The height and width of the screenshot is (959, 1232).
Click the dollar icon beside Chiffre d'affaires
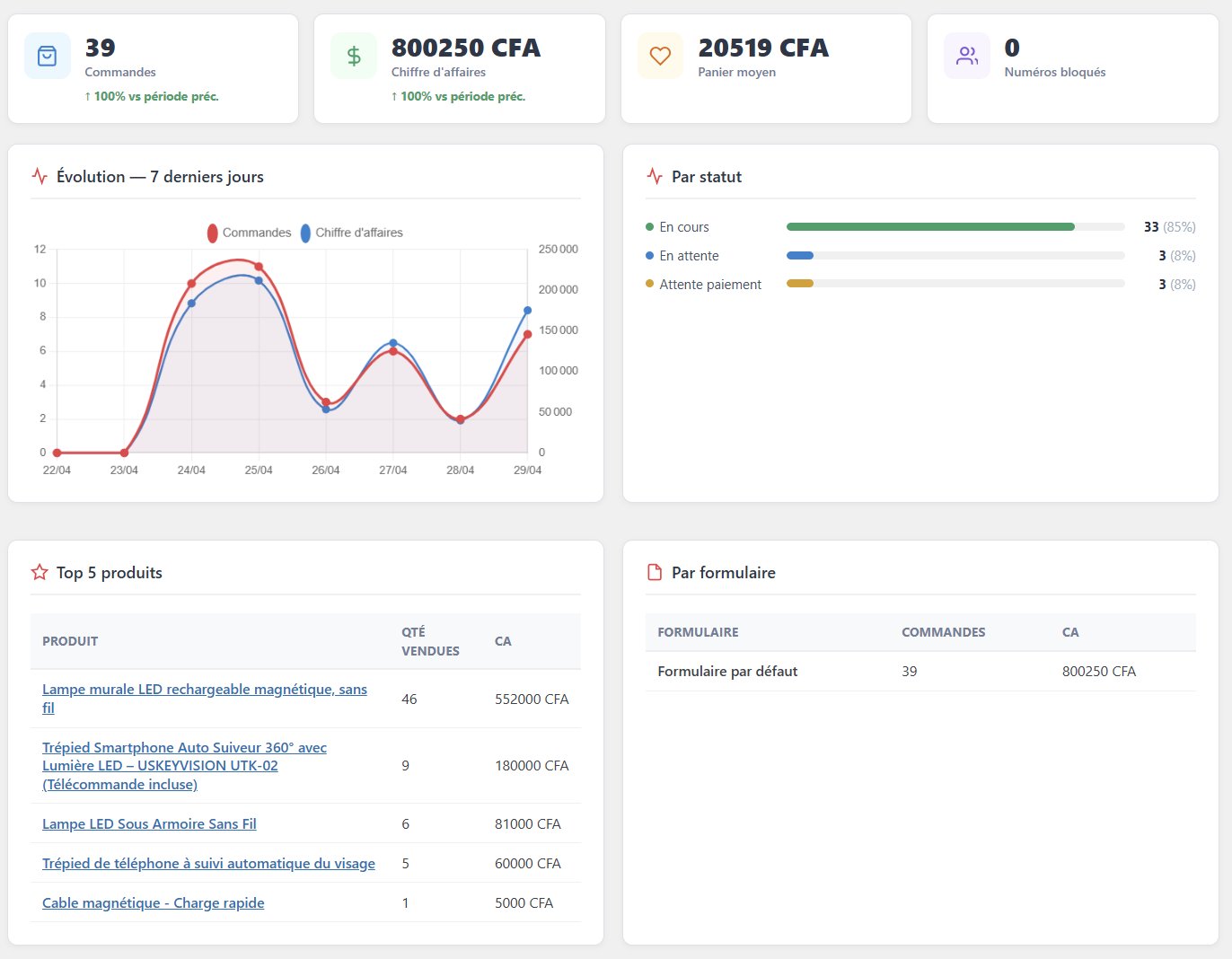click(354, 55)
